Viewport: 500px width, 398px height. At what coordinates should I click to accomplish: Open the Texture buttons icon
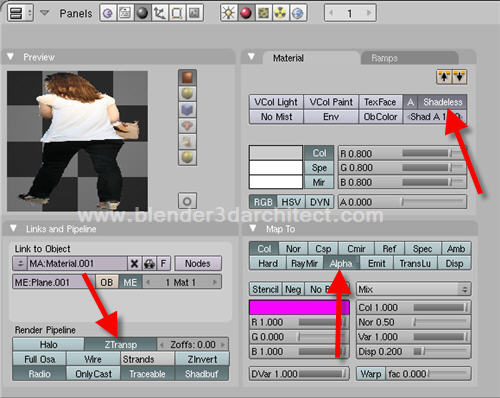(263, 14)
